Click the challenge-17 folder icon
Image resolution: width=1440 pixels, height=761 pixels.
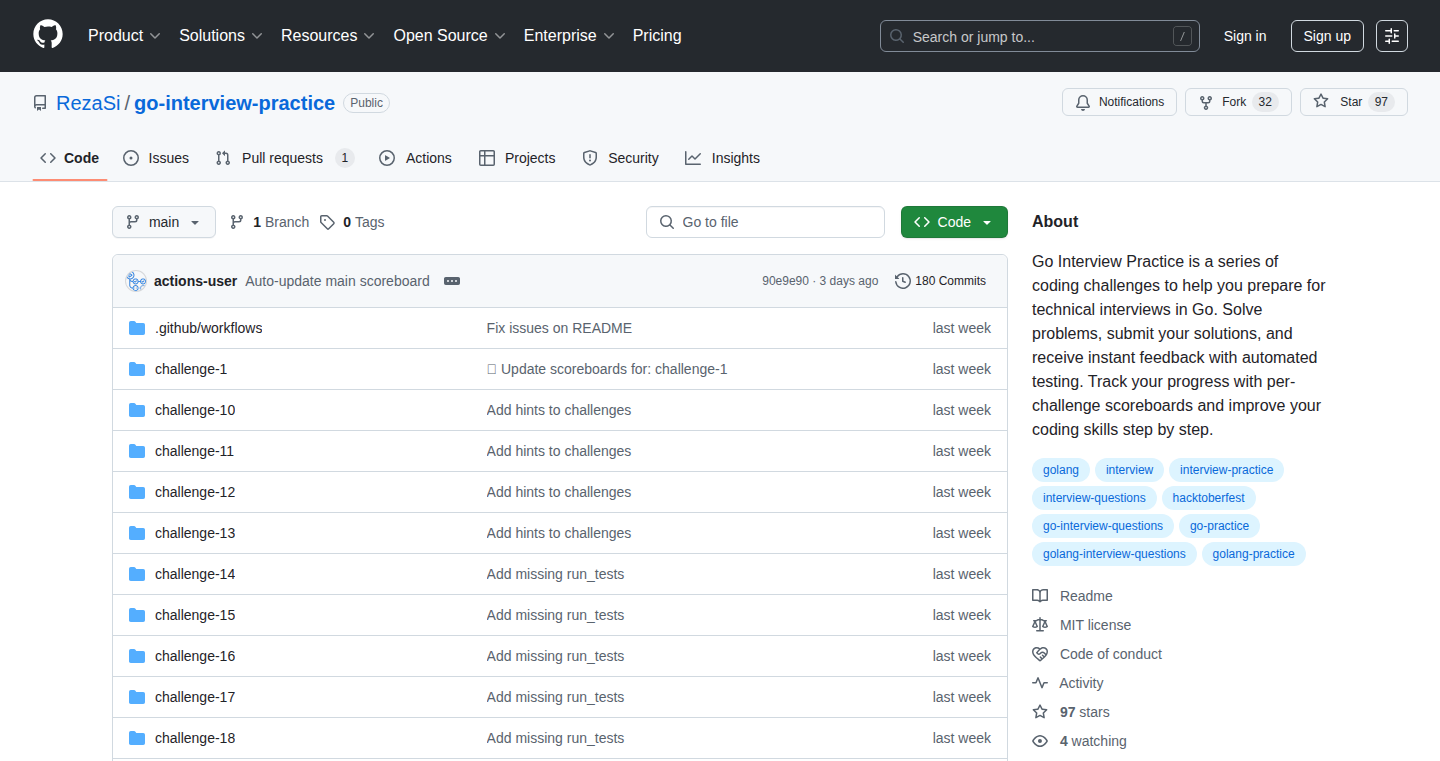pos(137,697)
